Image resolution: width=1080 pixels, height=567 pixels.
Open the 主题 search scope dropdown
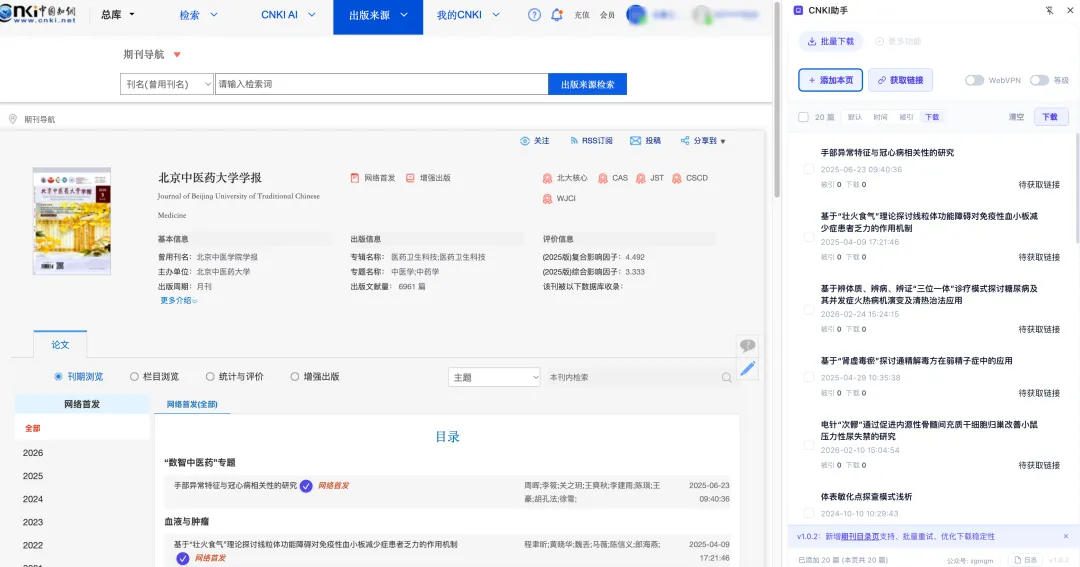pyautogui.click(x=494, y=377)
